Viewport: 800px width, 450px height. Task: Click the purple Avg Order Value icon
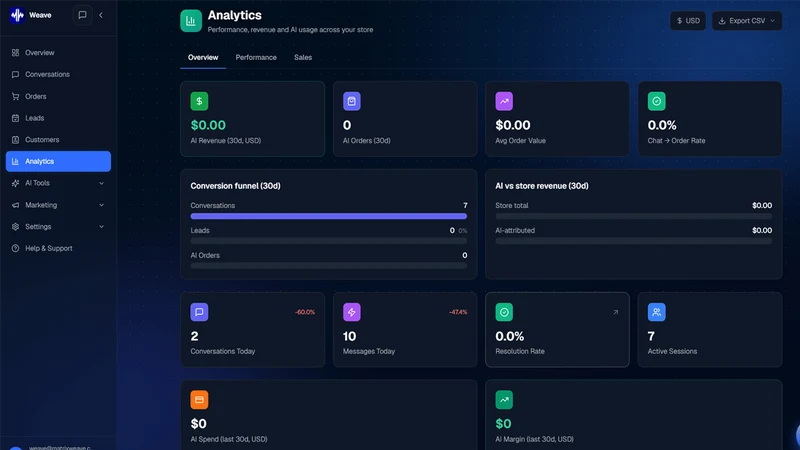(504, 101)
